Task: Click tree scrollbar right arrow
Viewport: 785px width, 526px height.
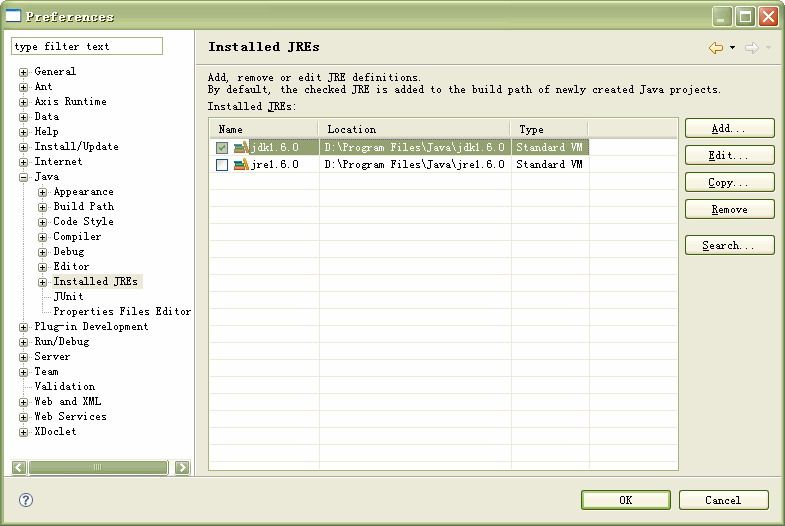Action: (182, 467)
